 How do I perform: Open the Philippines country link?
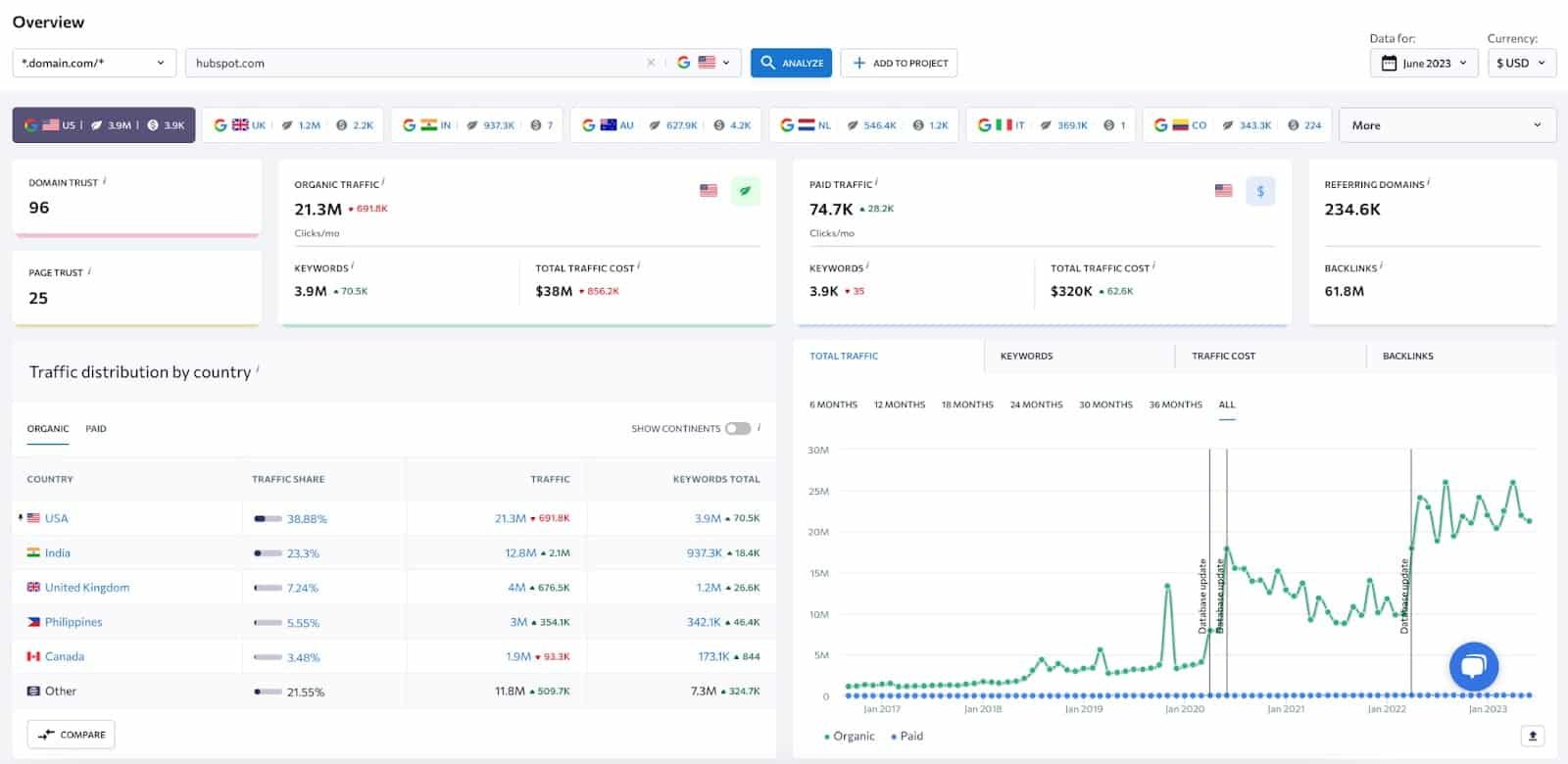(x=73, y=622)
